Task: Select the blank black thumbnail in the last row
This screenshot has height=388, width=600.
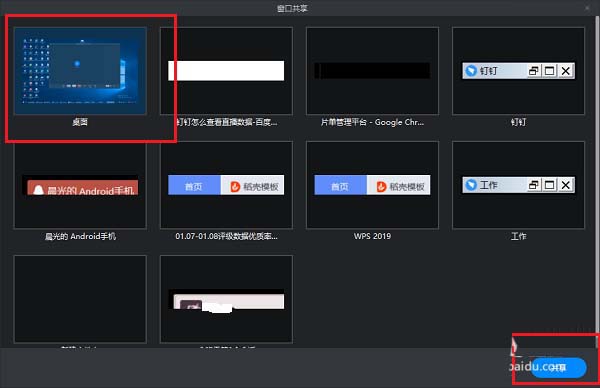Action: [80, 299]
